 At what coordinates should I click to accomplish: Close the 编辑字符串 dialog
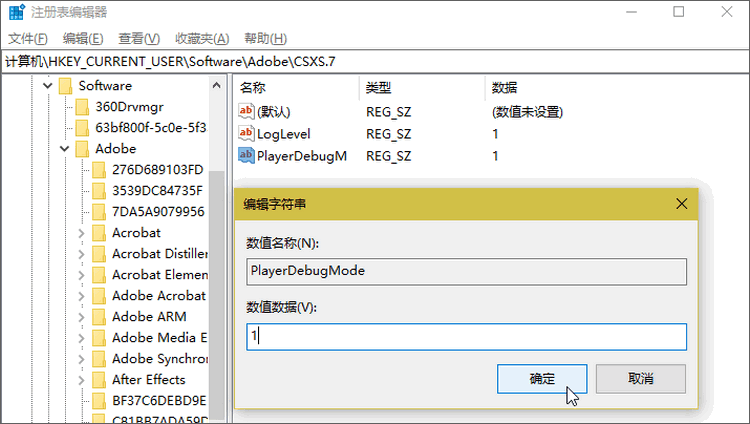tap(681, 203)
